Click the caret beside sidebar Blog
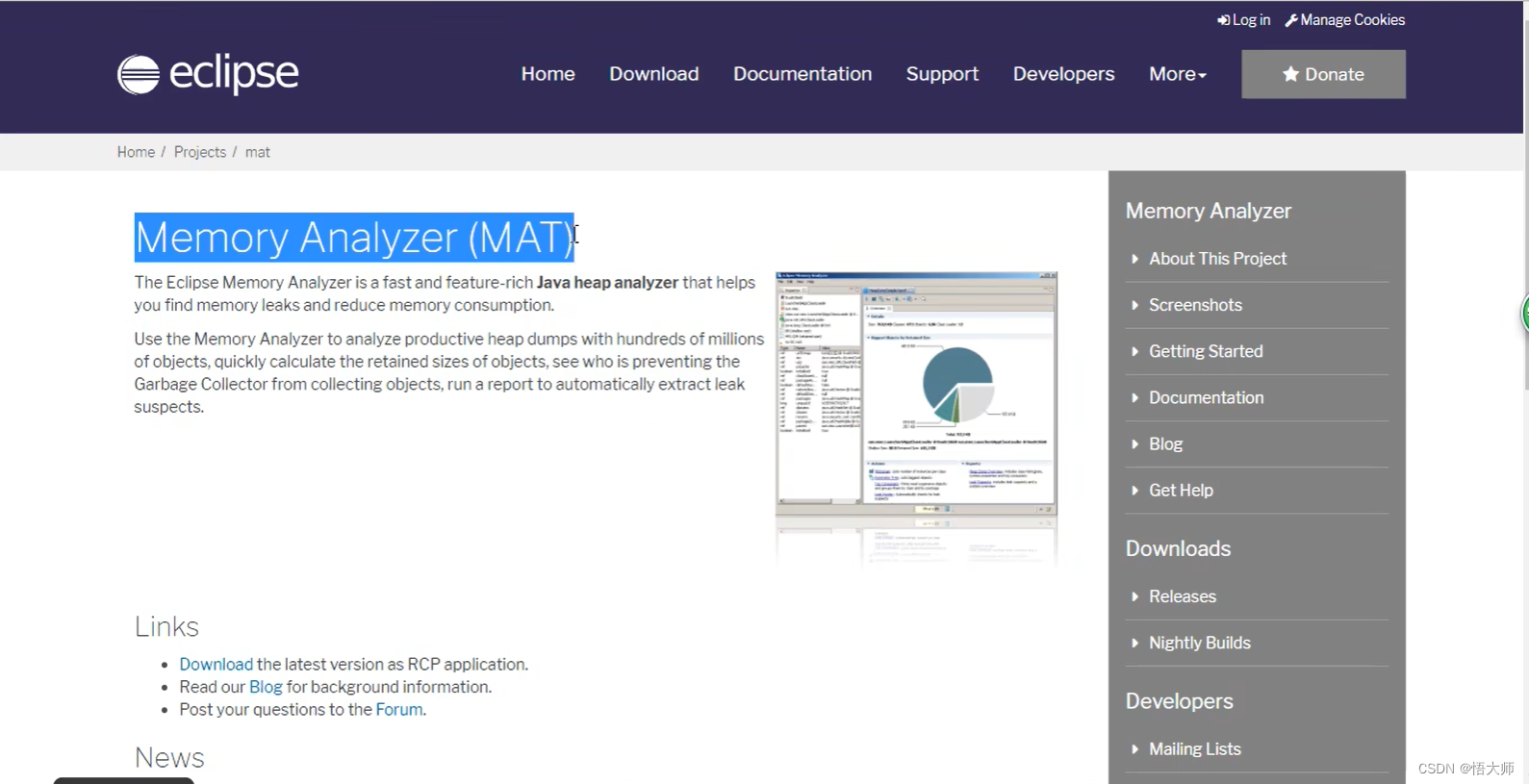This screenshot has width=1529, height=784. coord(1135,443)
